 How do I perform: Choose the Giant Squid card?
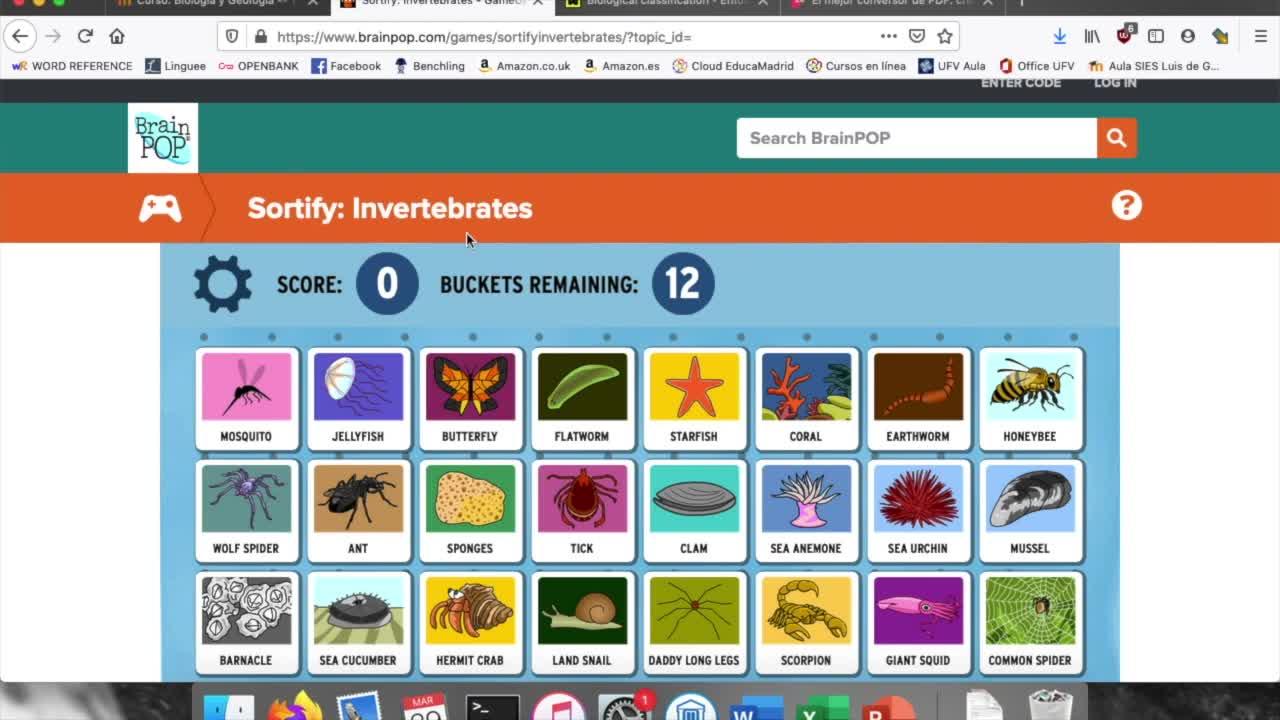[918, 622]
